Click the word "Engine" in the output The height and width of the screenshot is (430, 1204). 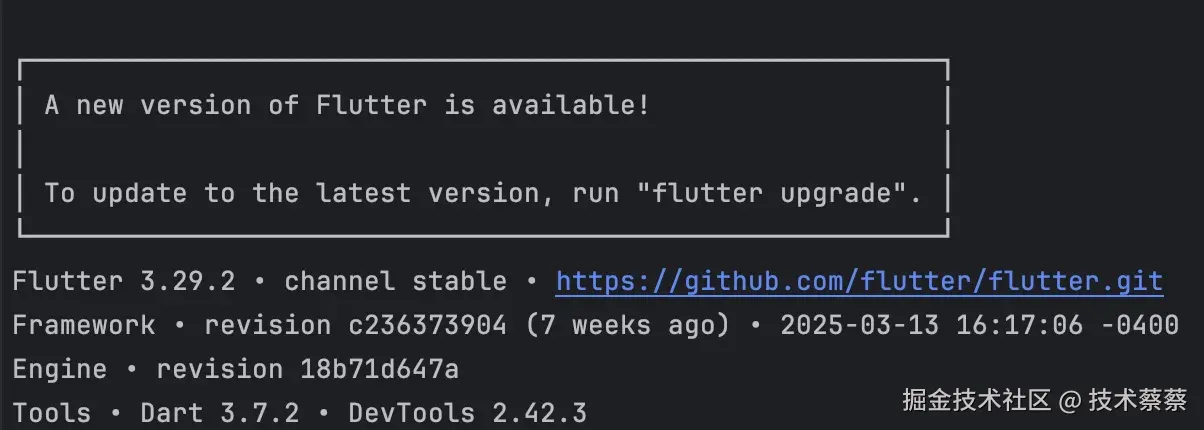(59, 369)
